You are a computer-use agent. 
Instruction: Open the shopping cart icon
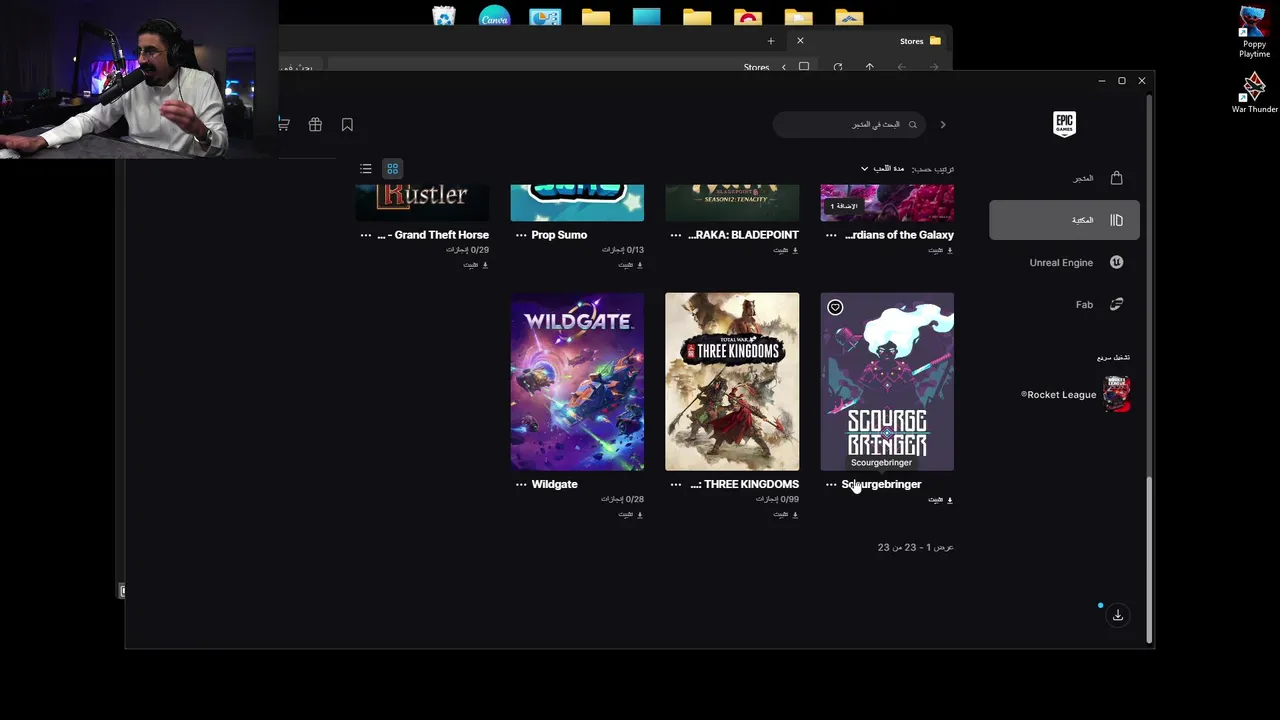click(x=284, y=125)
